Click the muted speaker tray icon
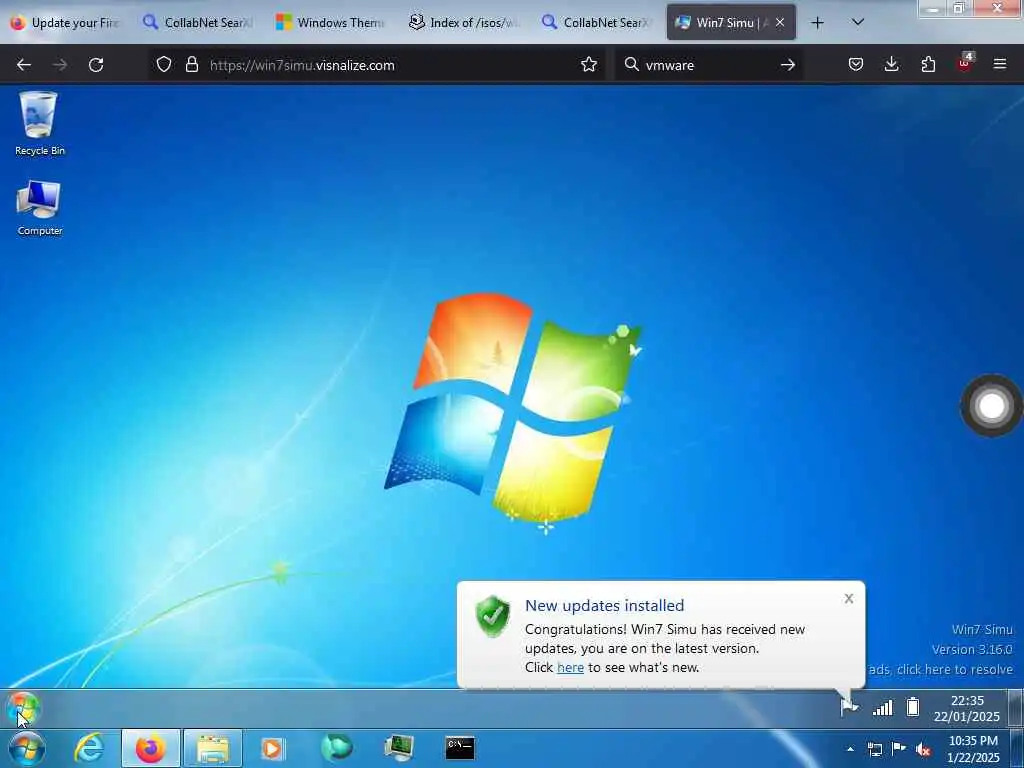1024x768 pixels. pos(923,749)
